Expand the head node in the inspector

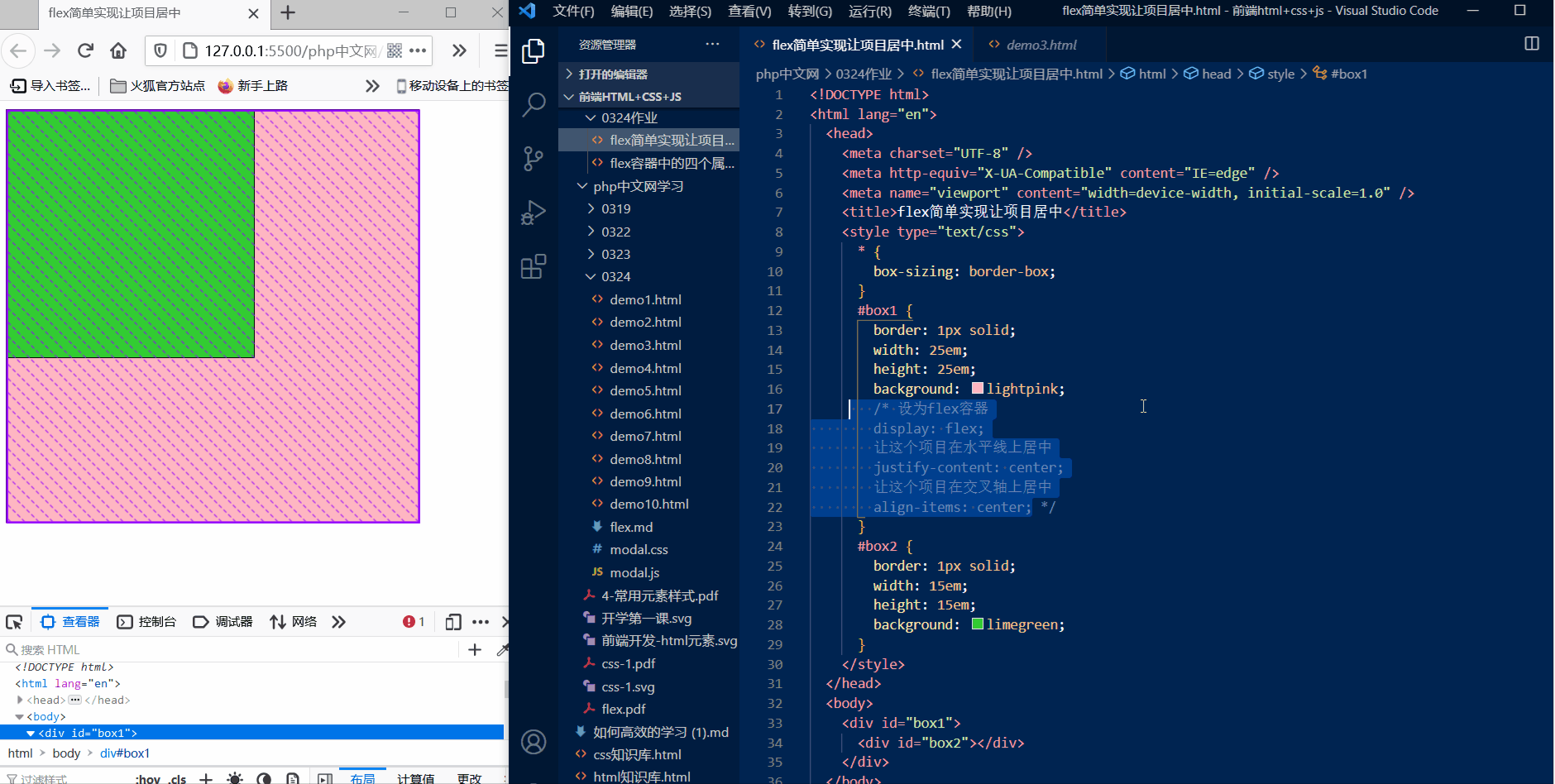coord(20,700)
